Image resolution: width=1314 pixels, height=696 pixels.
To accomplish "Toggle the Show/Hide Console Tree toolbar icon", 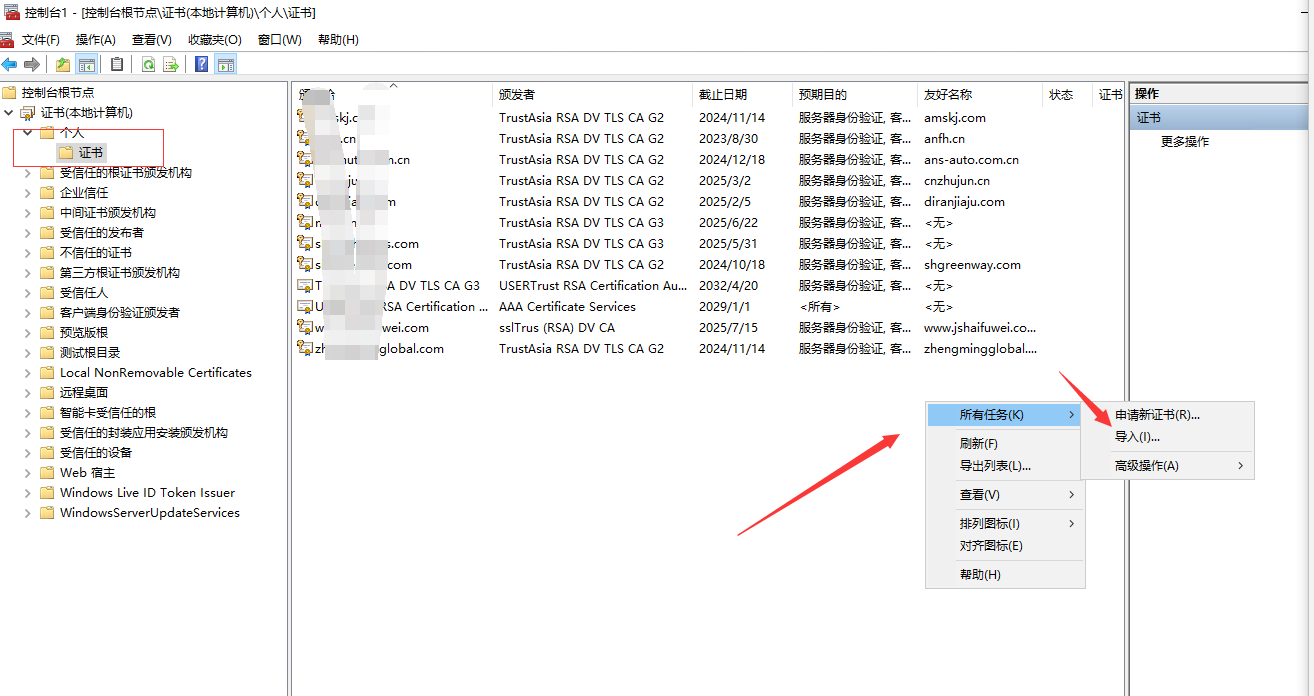I will click(87, 65).
